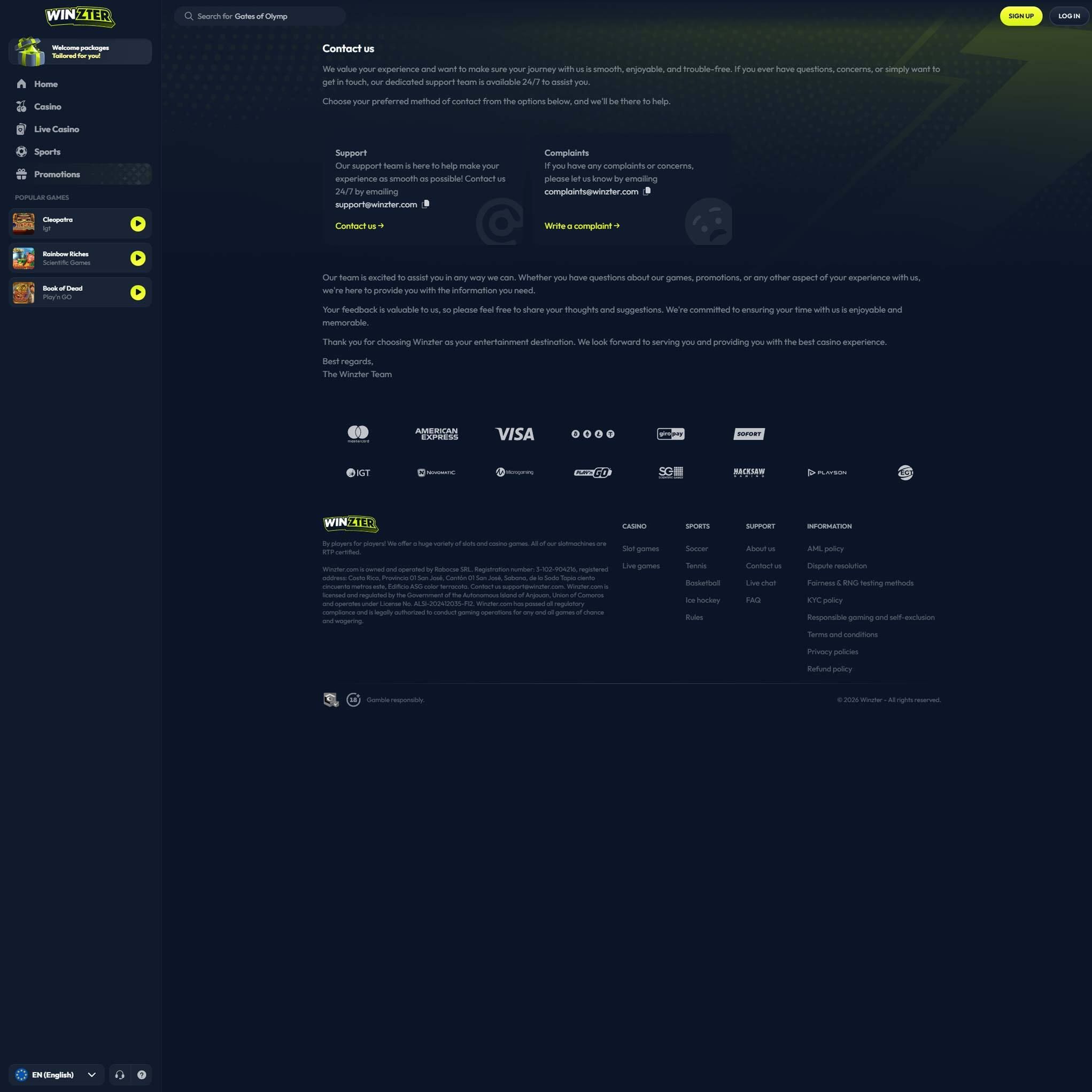Open the FAQ footer link
Screen dimensions: 1092x1092
point(753,600)
